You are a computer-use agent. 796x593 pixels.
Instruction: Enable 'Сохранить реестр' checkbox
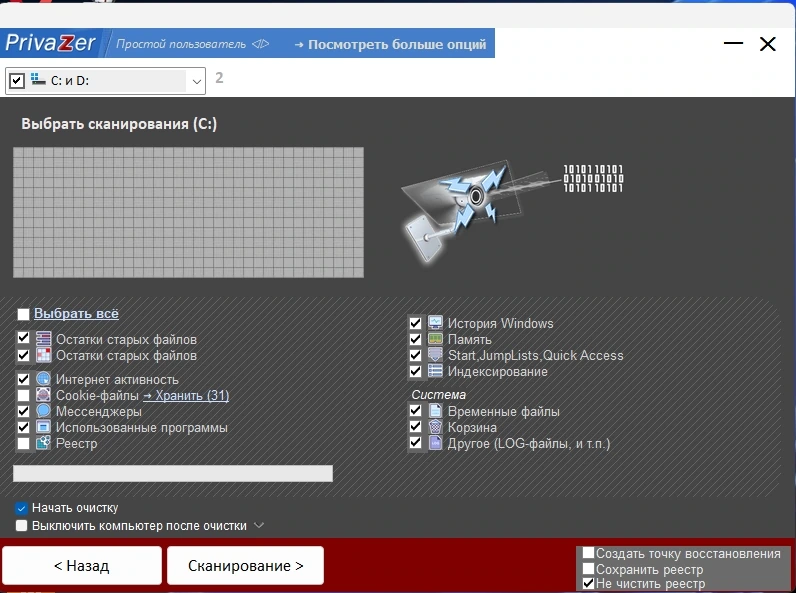[x=588, y=569]
